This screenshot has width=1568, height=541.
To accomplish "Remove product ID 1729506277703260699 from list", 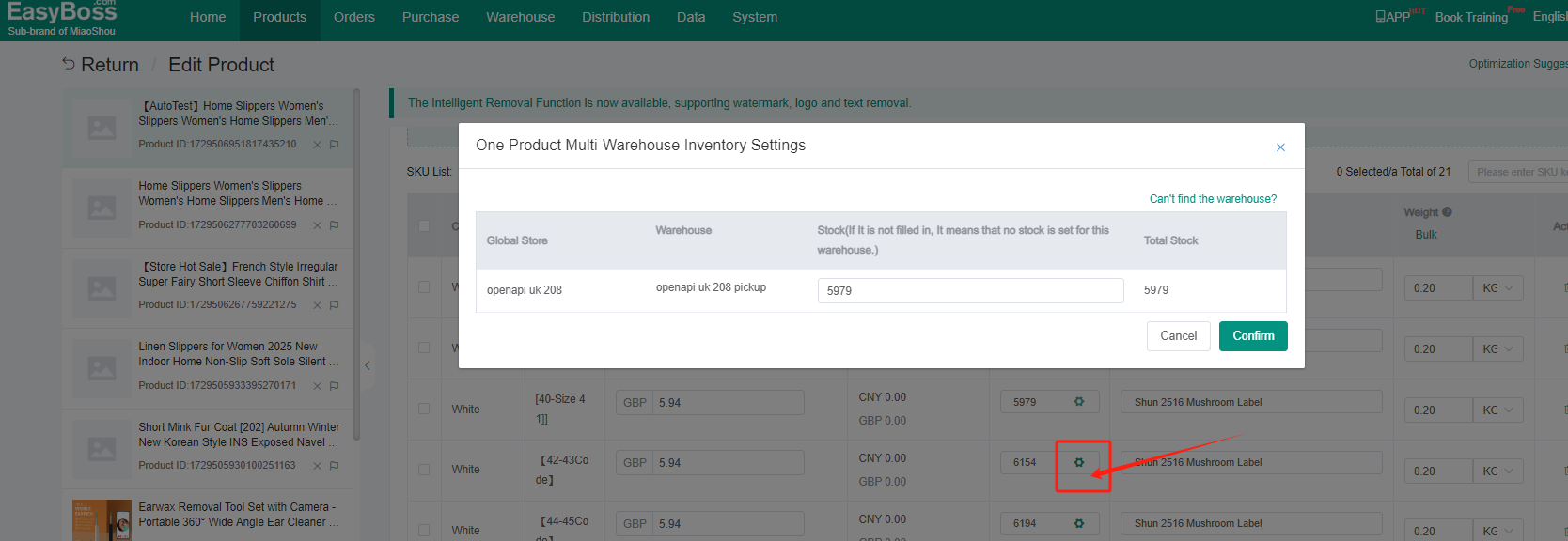I will (x=318, y=225).
